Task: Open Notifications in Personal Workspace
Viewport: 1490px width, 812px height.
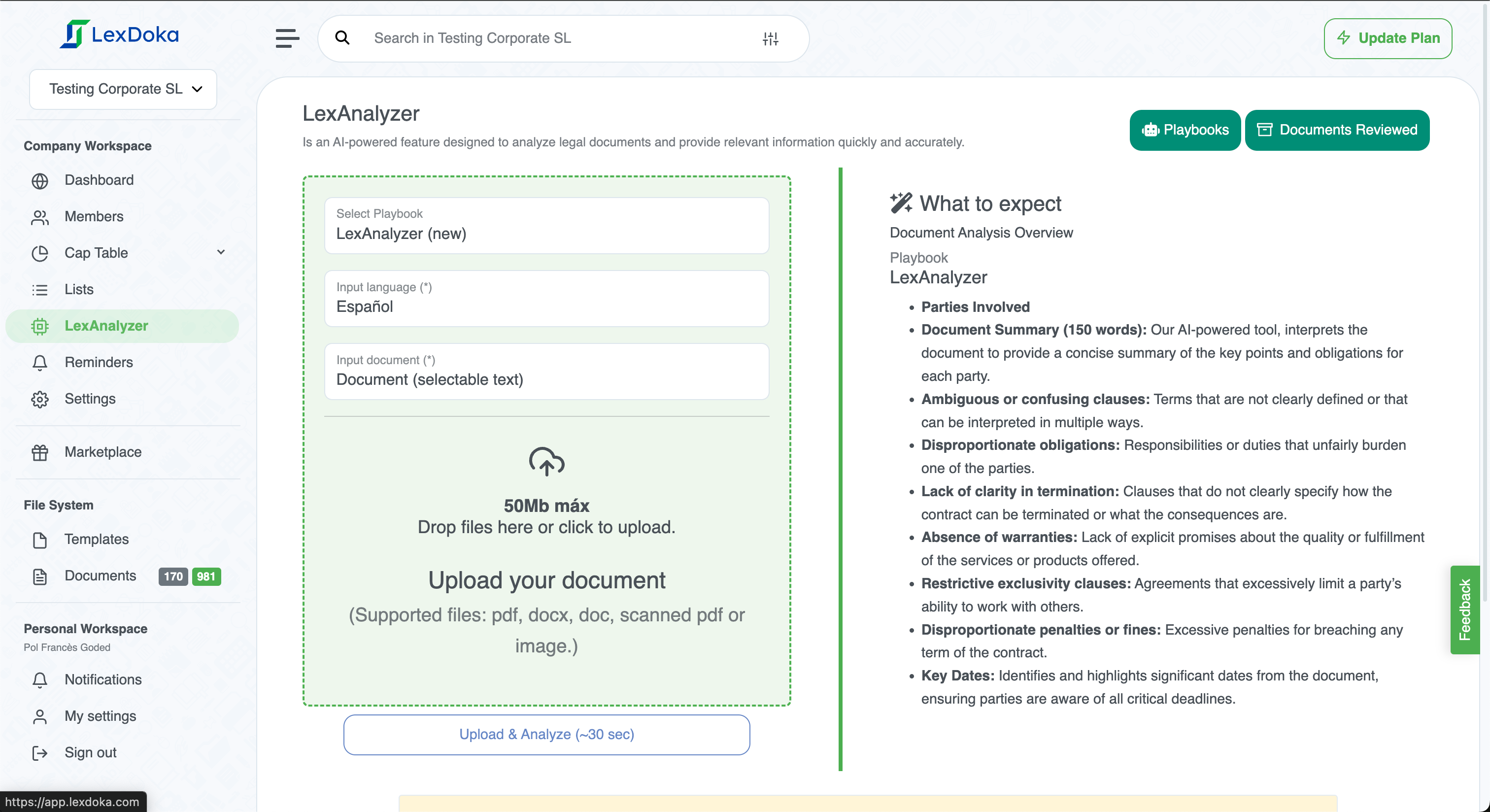Action: [x=122, y=680]
